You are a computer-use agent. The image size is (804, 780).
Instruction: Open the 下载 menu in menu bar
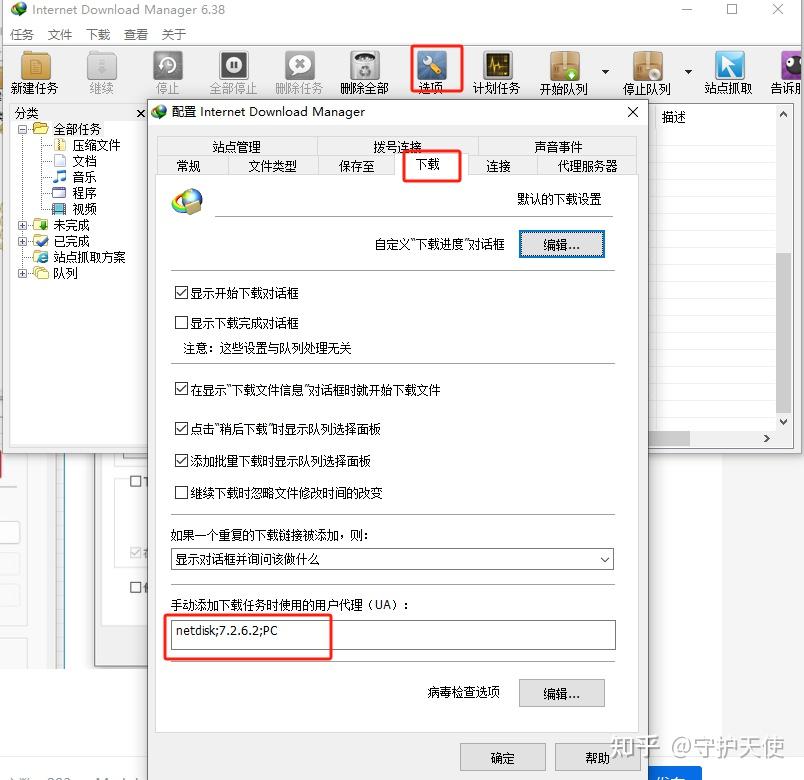98,34
